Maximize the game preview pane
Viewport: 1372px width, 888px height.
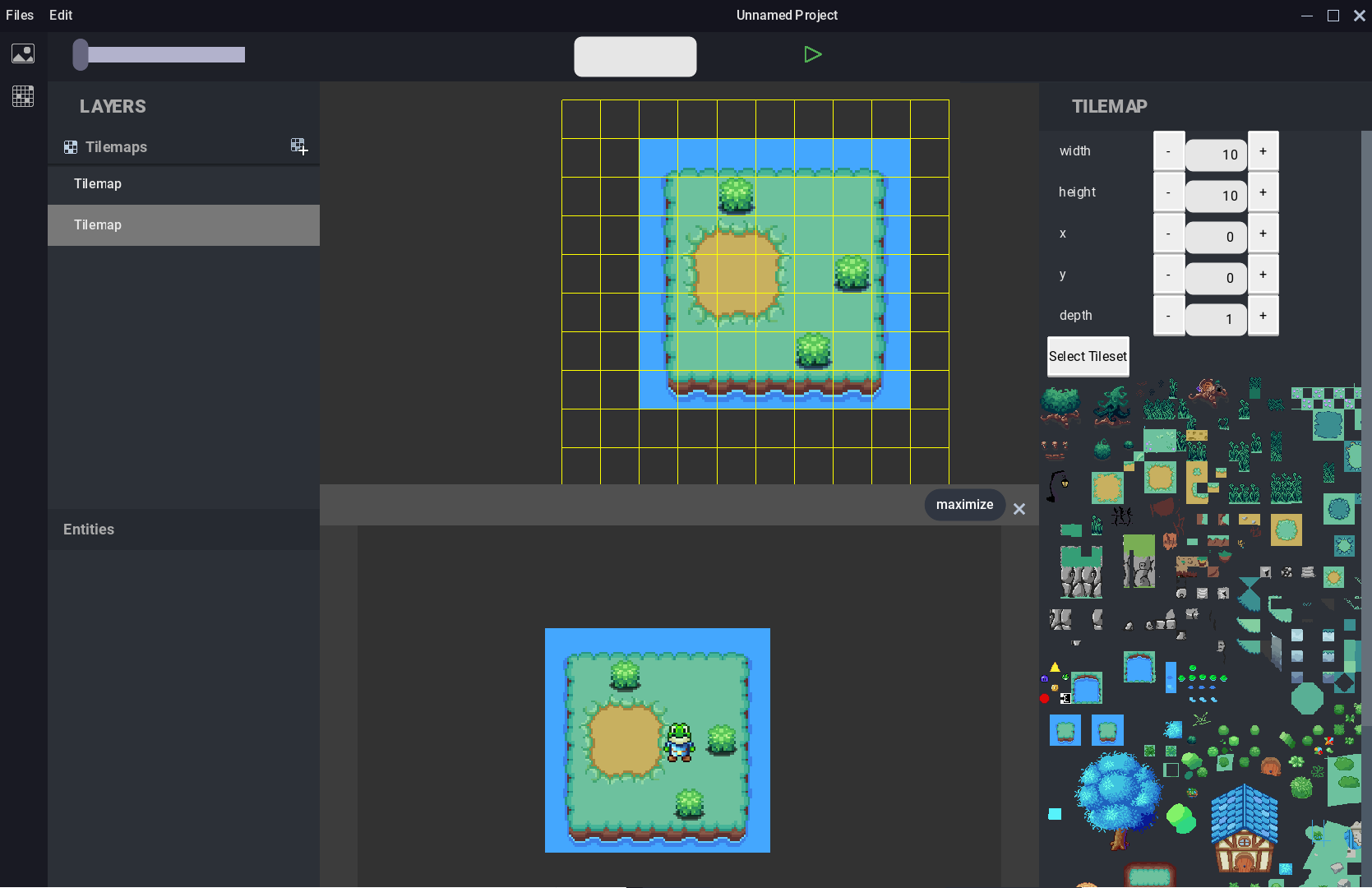coord(964,504)
